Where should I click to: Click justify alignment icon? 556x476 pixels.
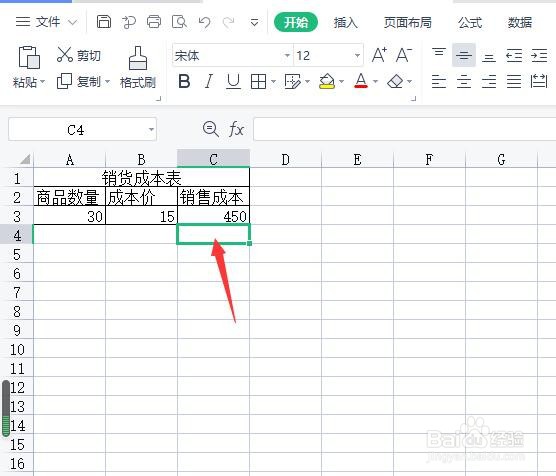point(514,82)
